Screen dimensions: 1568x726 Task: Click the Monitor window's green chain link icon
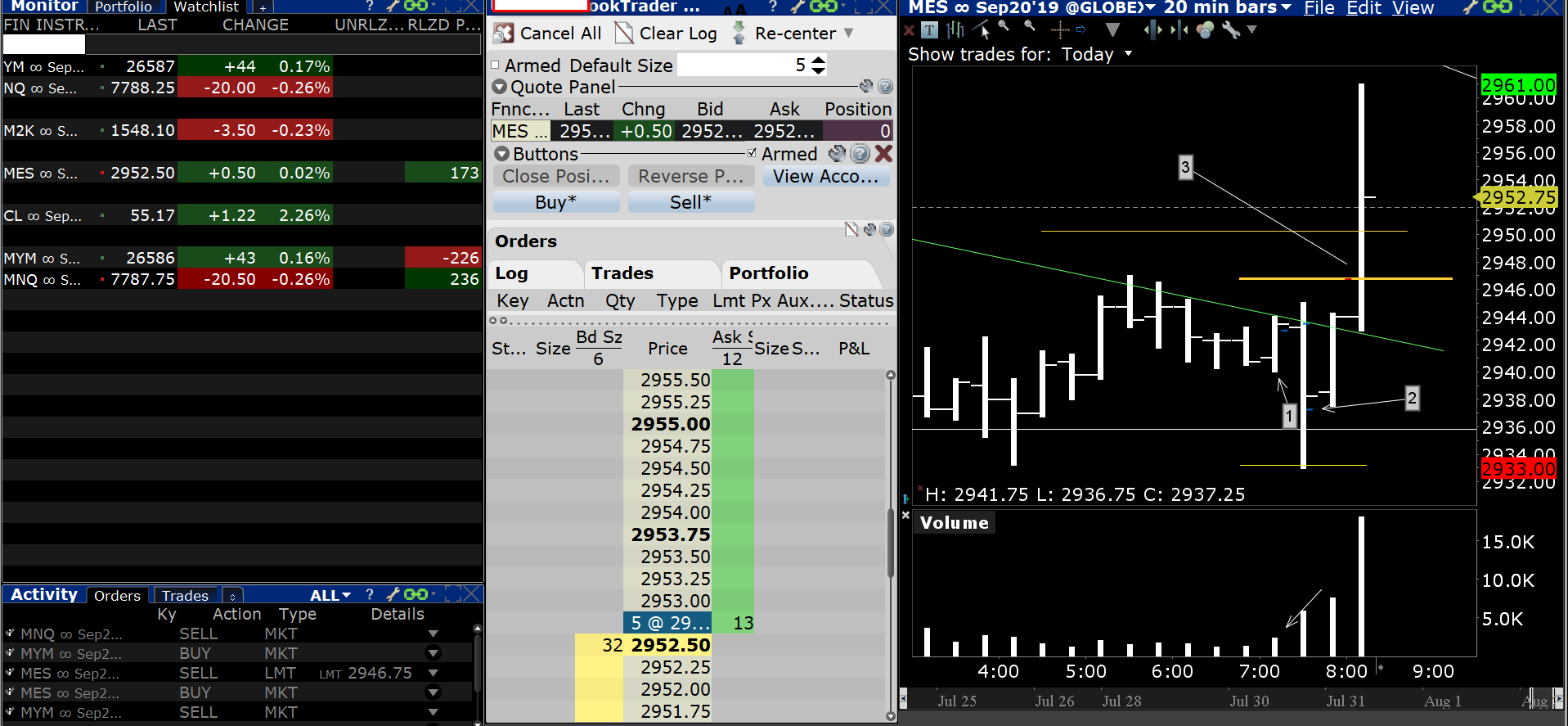416,7
